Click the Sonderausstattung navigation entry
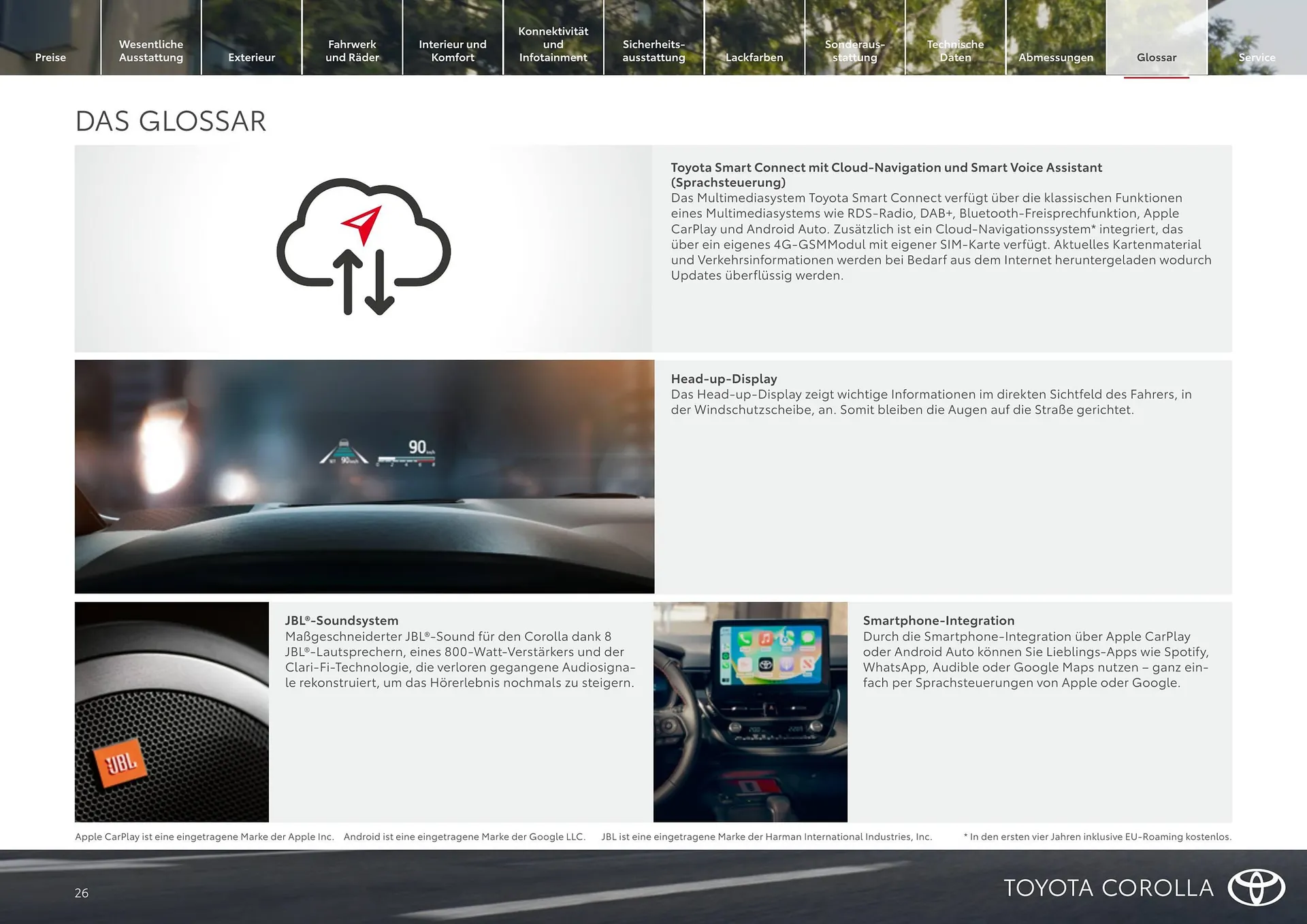Screen dimensions: 1307x924 854,51
